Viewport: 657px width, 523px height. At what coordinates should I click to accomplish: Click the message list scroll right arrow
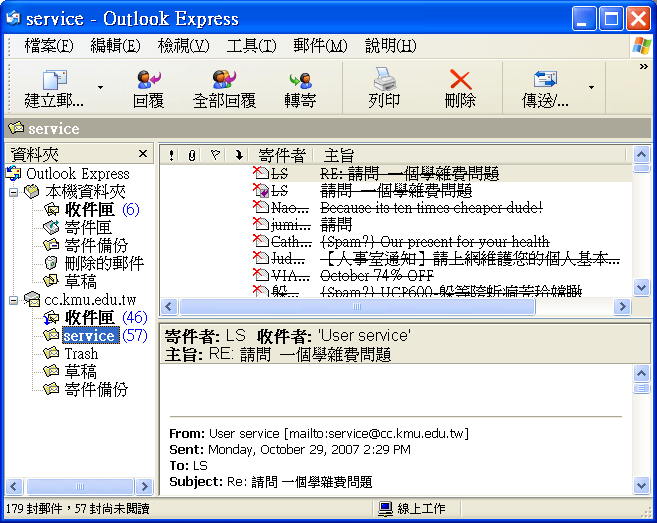tap(622, 306)
